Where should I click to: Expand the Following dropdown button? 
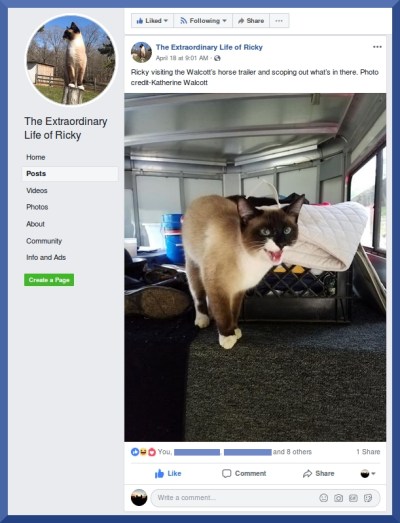click(x=203, y=21)
